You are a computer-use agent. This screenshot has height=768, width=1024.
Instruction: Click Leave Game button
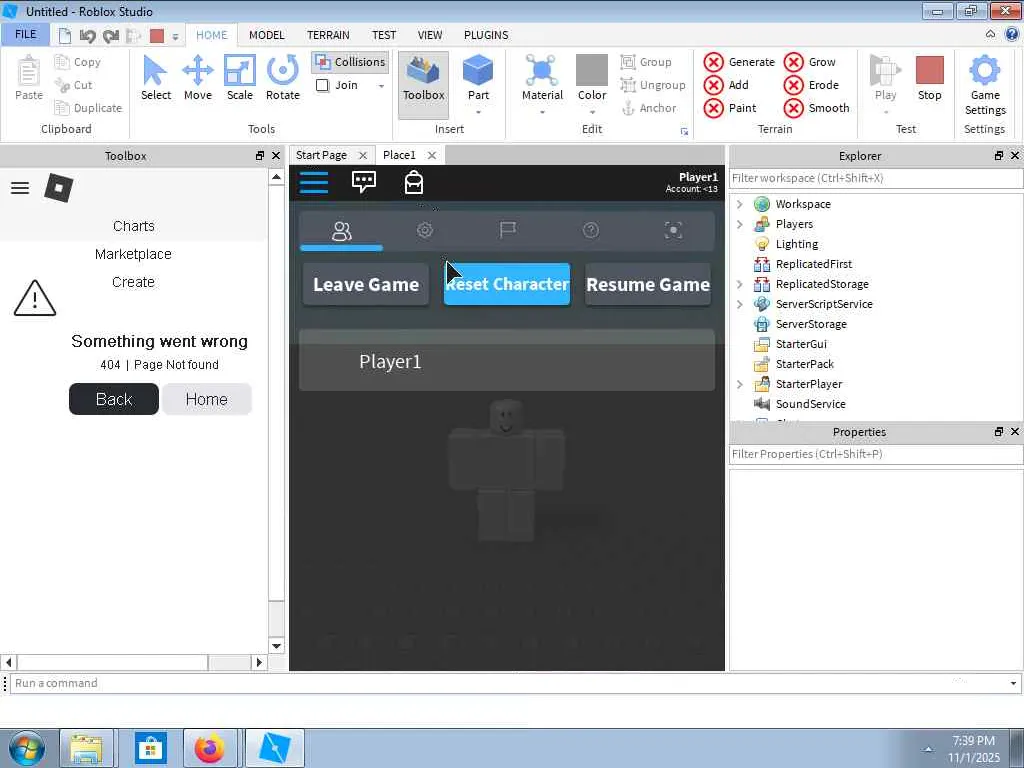(366, 284)
